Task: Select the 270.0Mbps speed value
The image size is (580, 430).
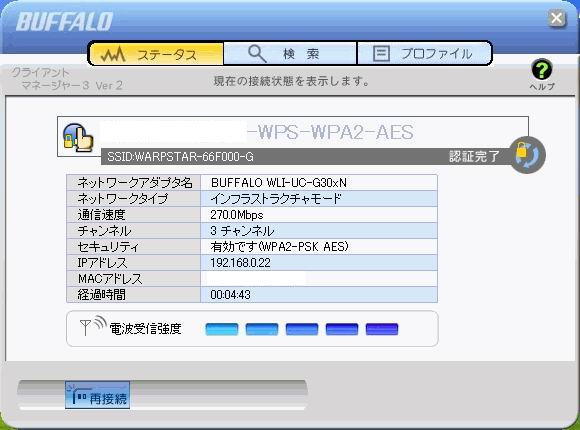Action: coord(237,215)
